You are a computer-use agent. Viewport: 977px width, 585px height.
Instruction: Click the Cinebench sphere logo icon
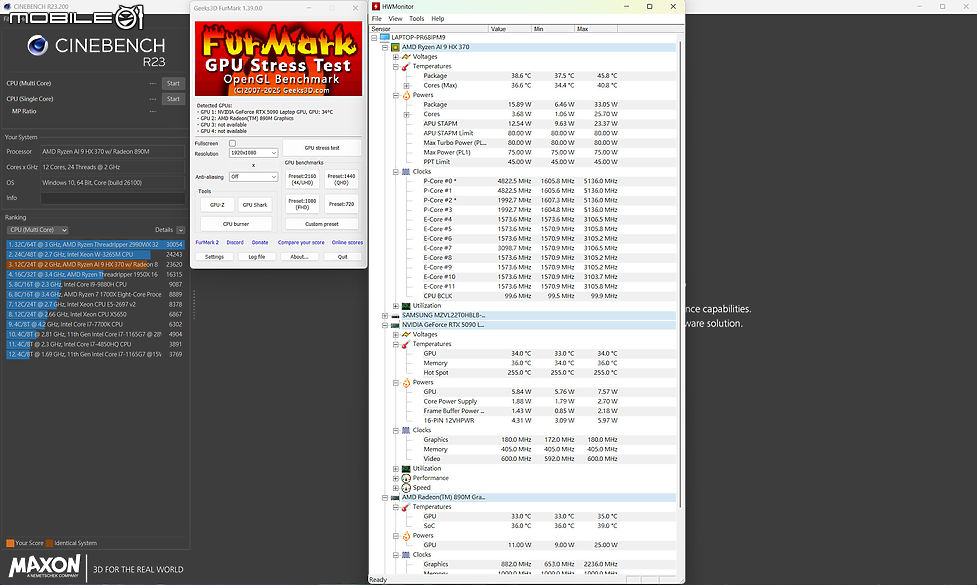[x=37, y=45]
